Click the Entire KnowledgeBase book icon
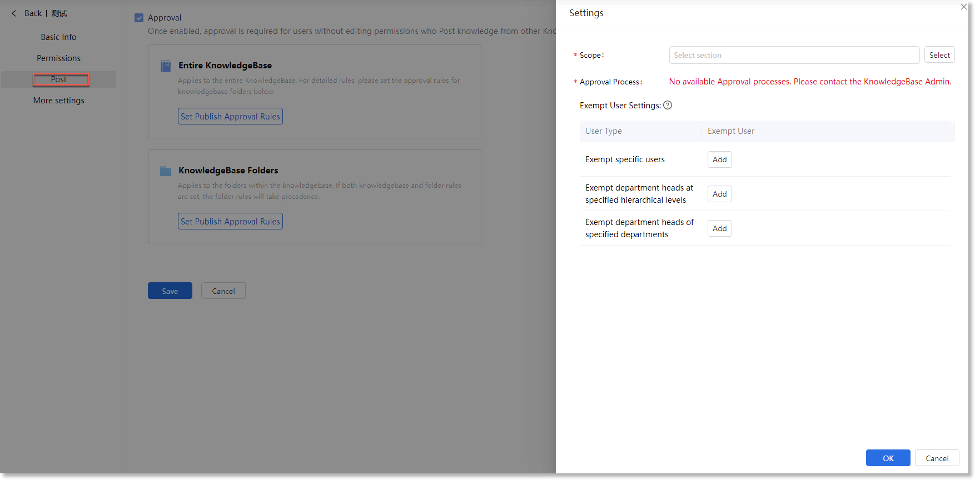Viewport: 976px width, 480px height. coord(165,65)
